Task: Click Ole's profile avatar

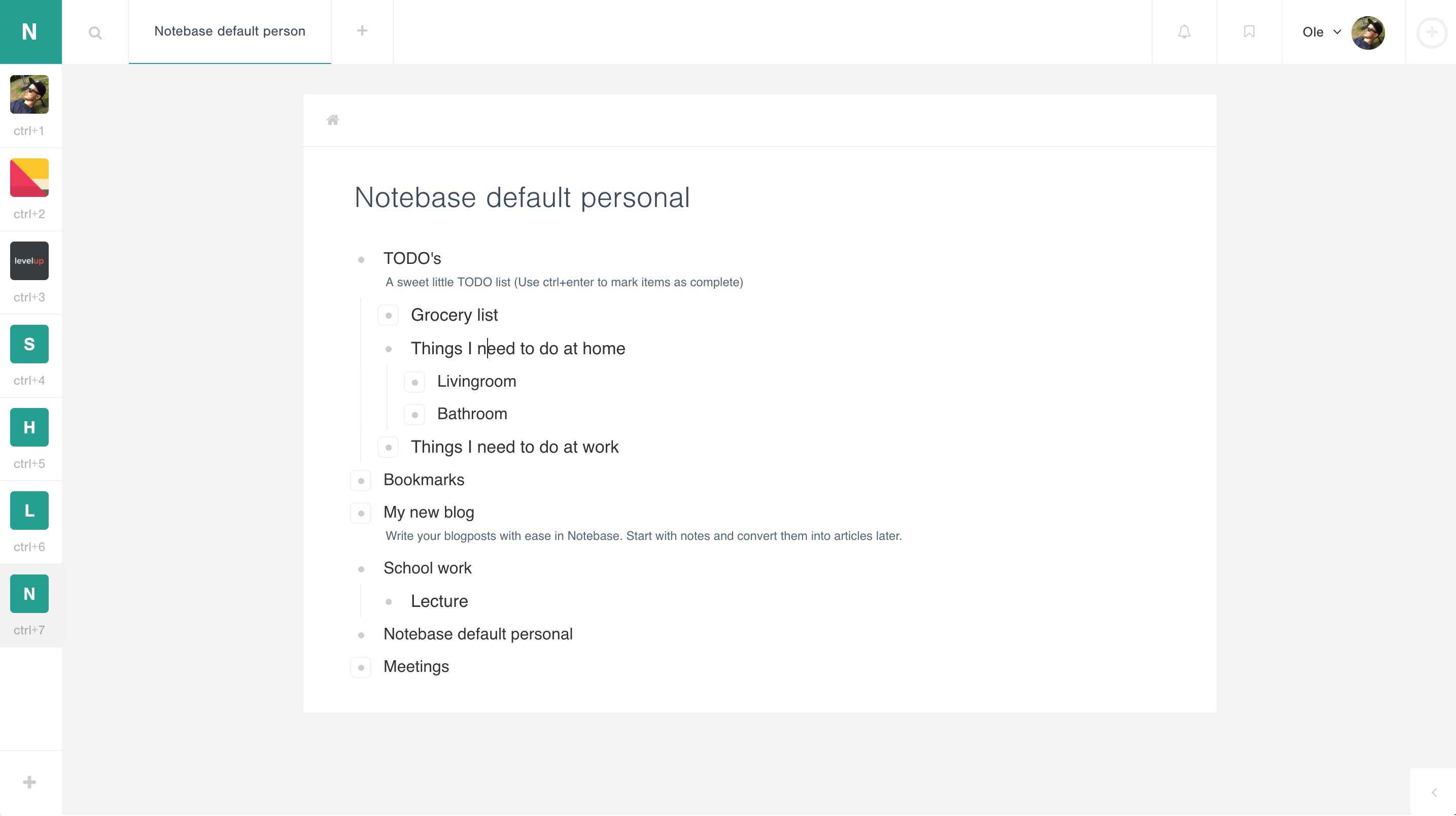Action: click(1370, 32)
